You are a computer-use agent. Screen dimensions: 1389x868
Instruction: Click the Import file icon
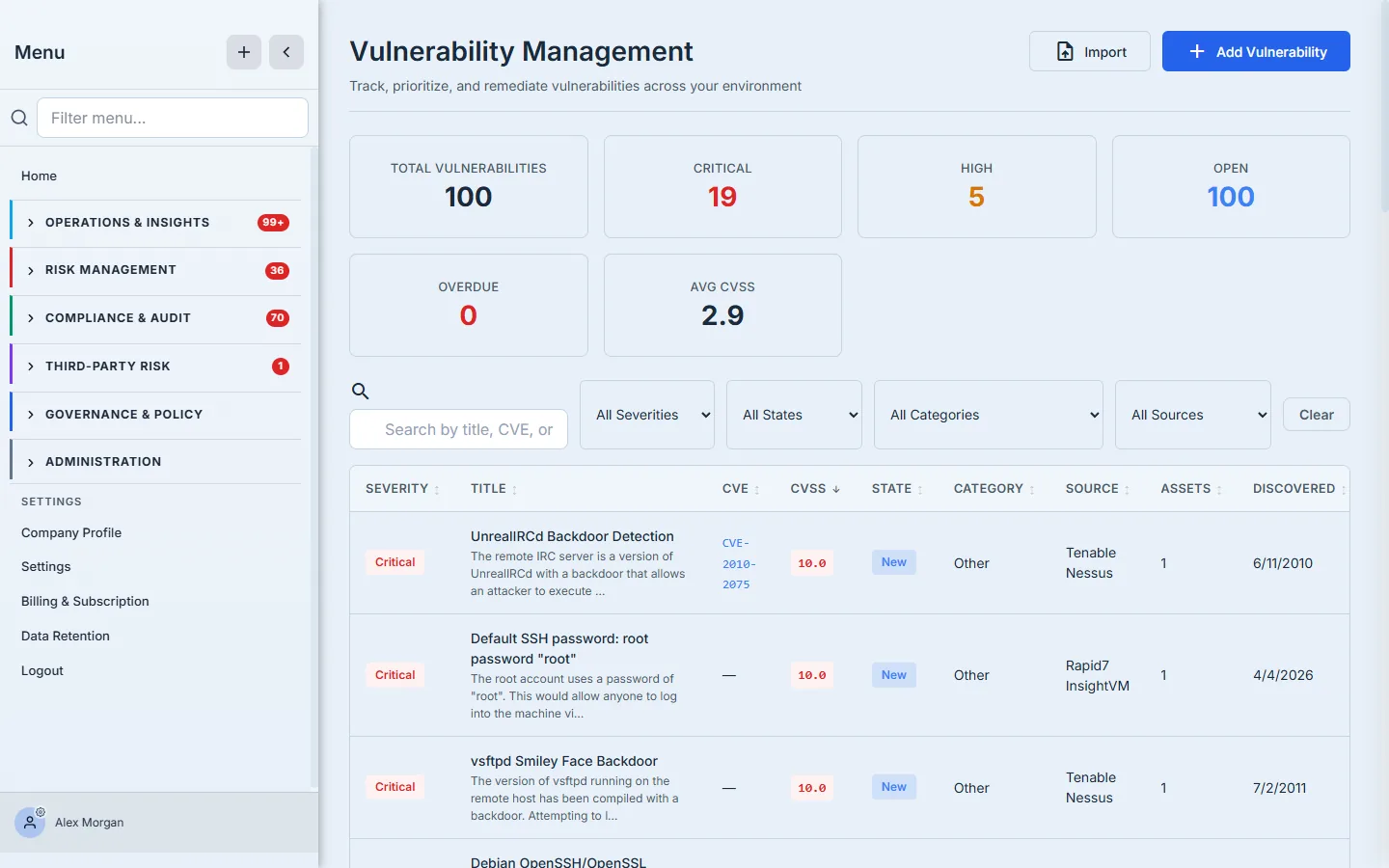(1065, 52)
